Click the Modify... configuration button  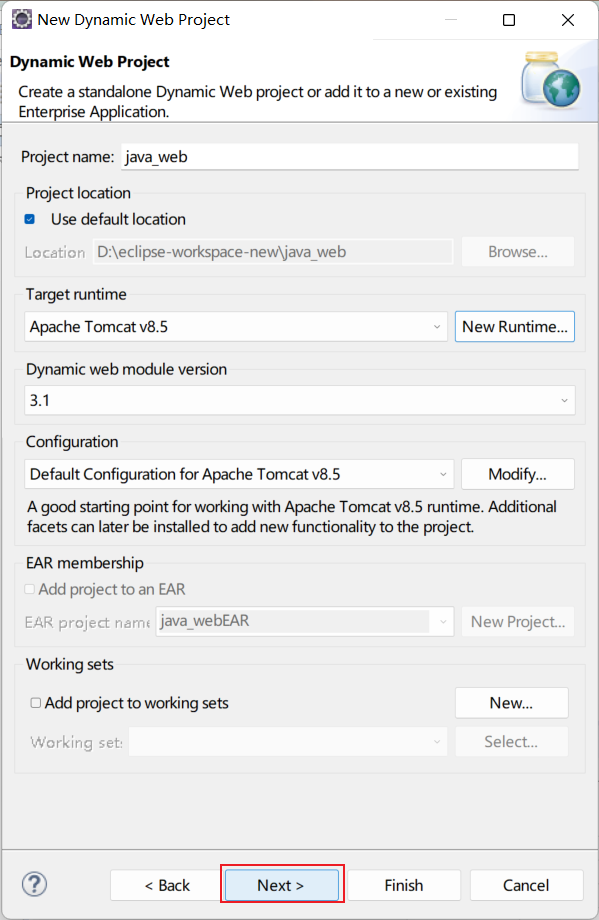518,474
